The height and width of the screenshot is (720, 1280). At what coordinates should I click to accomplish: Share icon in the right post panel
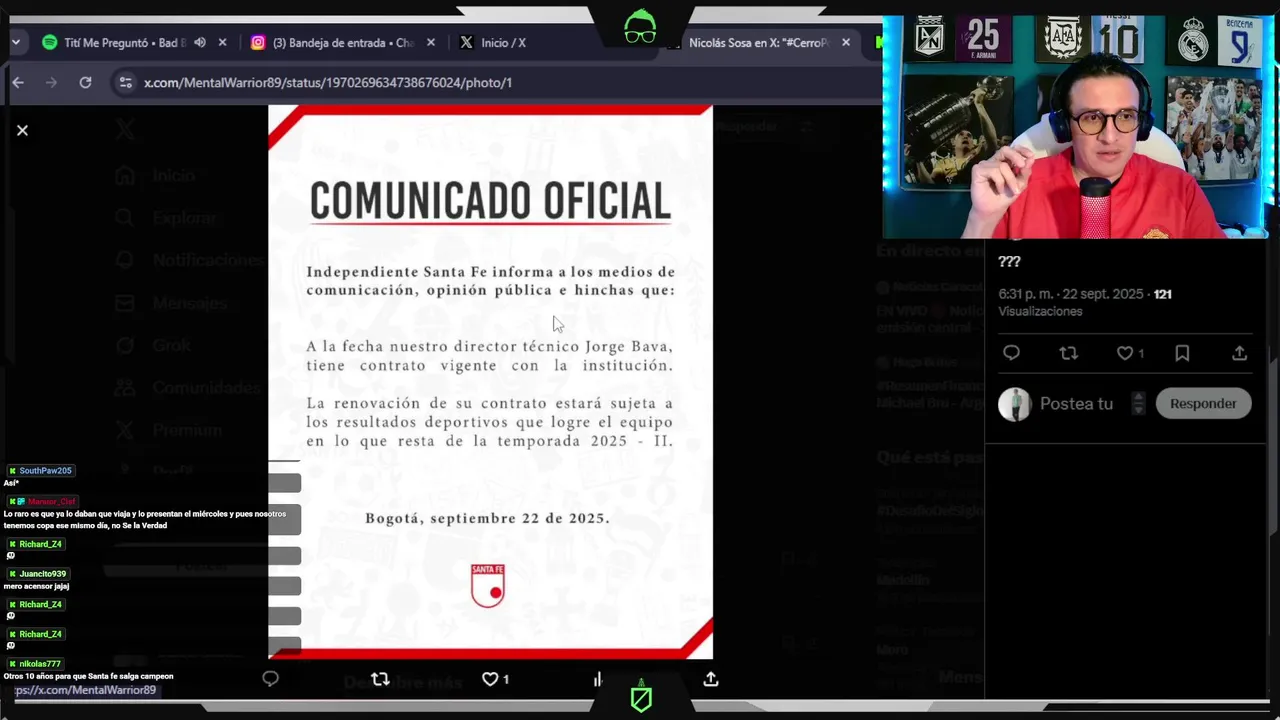point(1239,353)
